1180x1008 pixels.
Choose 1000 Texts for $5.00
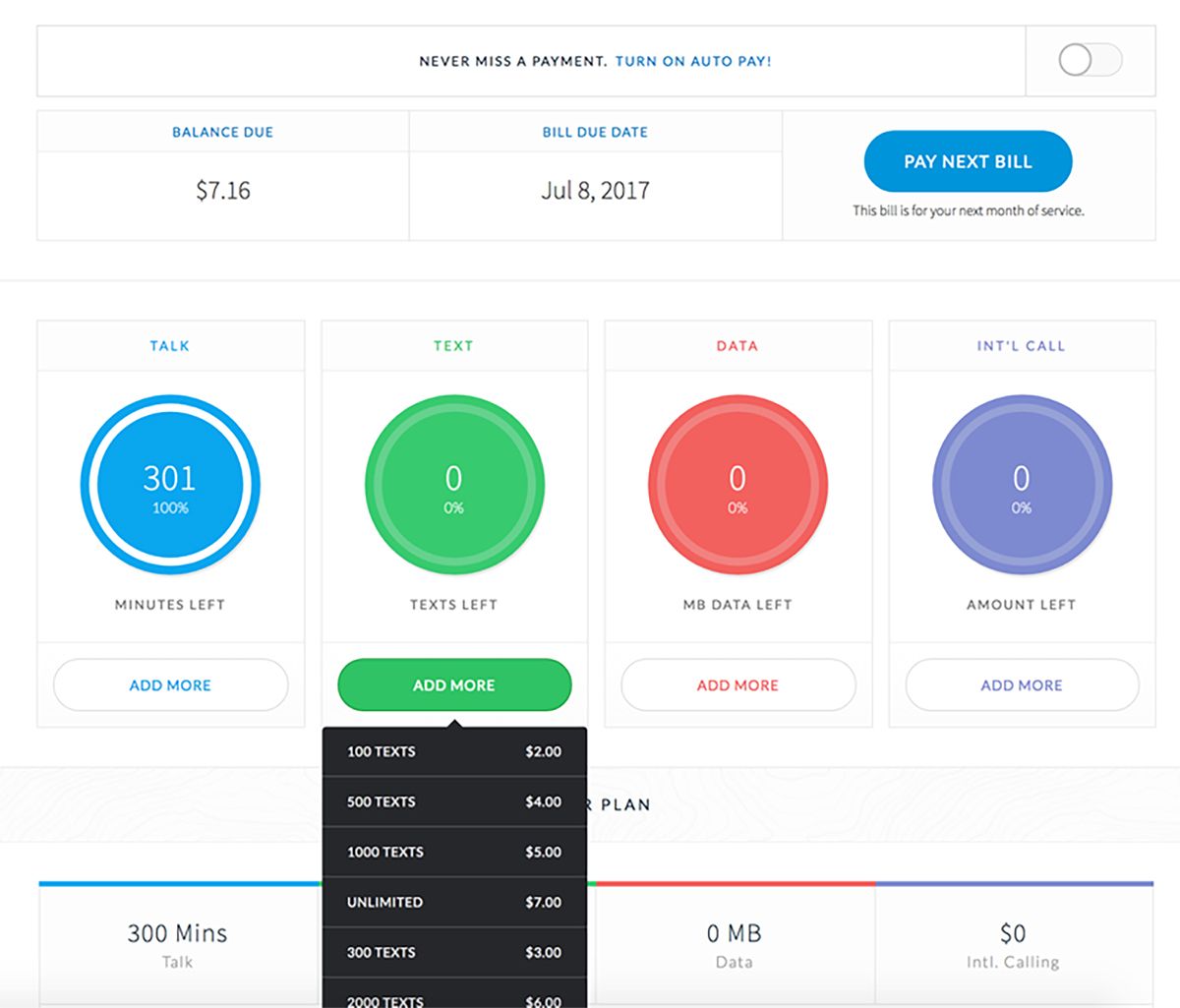[454, 853]
